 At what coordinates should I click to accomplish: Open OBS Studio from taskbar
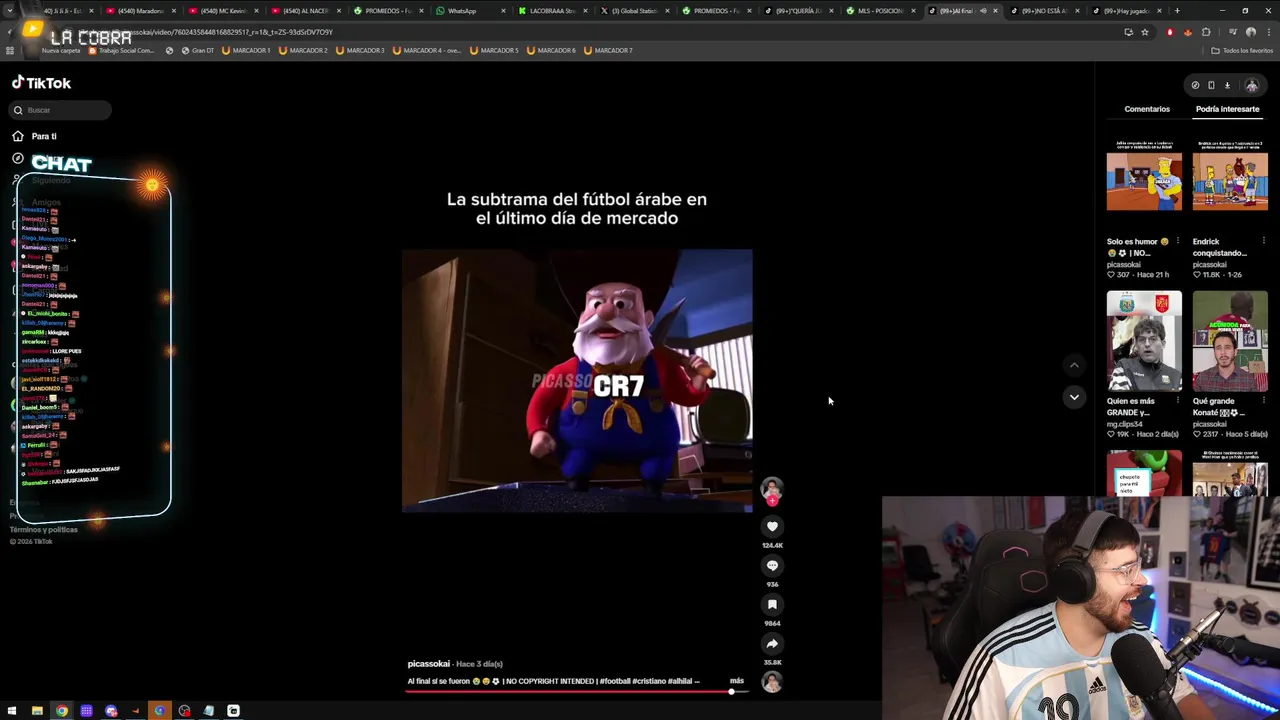coord(184,711)
